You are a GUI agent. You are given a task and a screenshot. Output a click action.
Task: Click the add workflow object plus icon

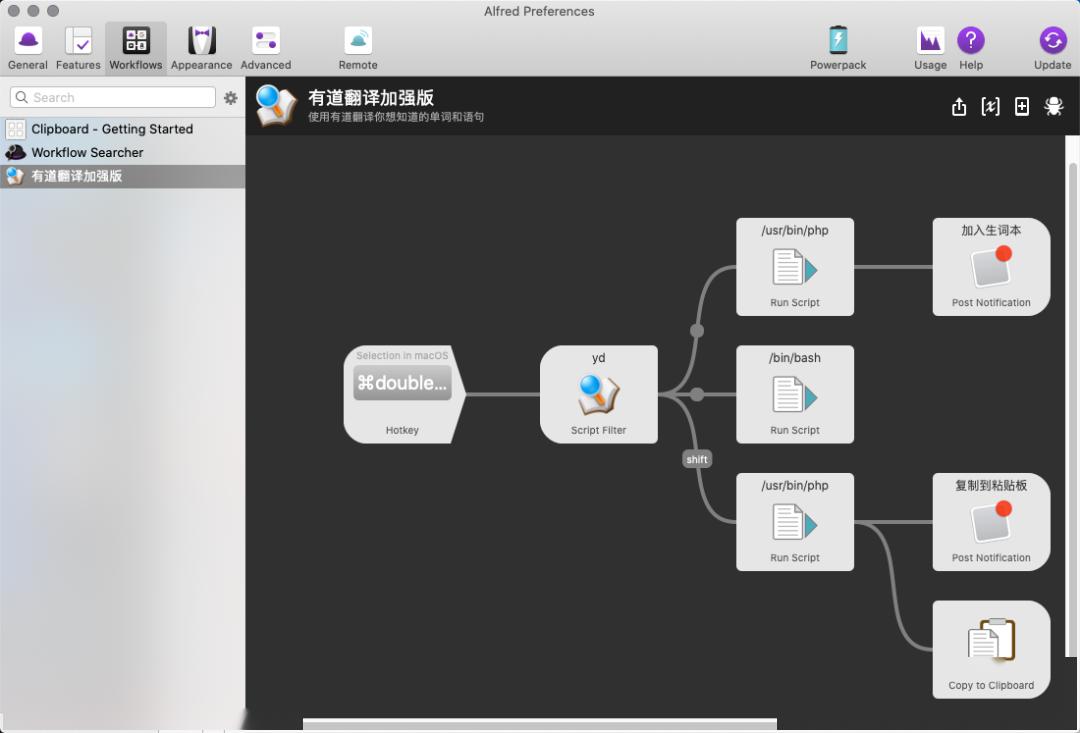point(1022,107)
